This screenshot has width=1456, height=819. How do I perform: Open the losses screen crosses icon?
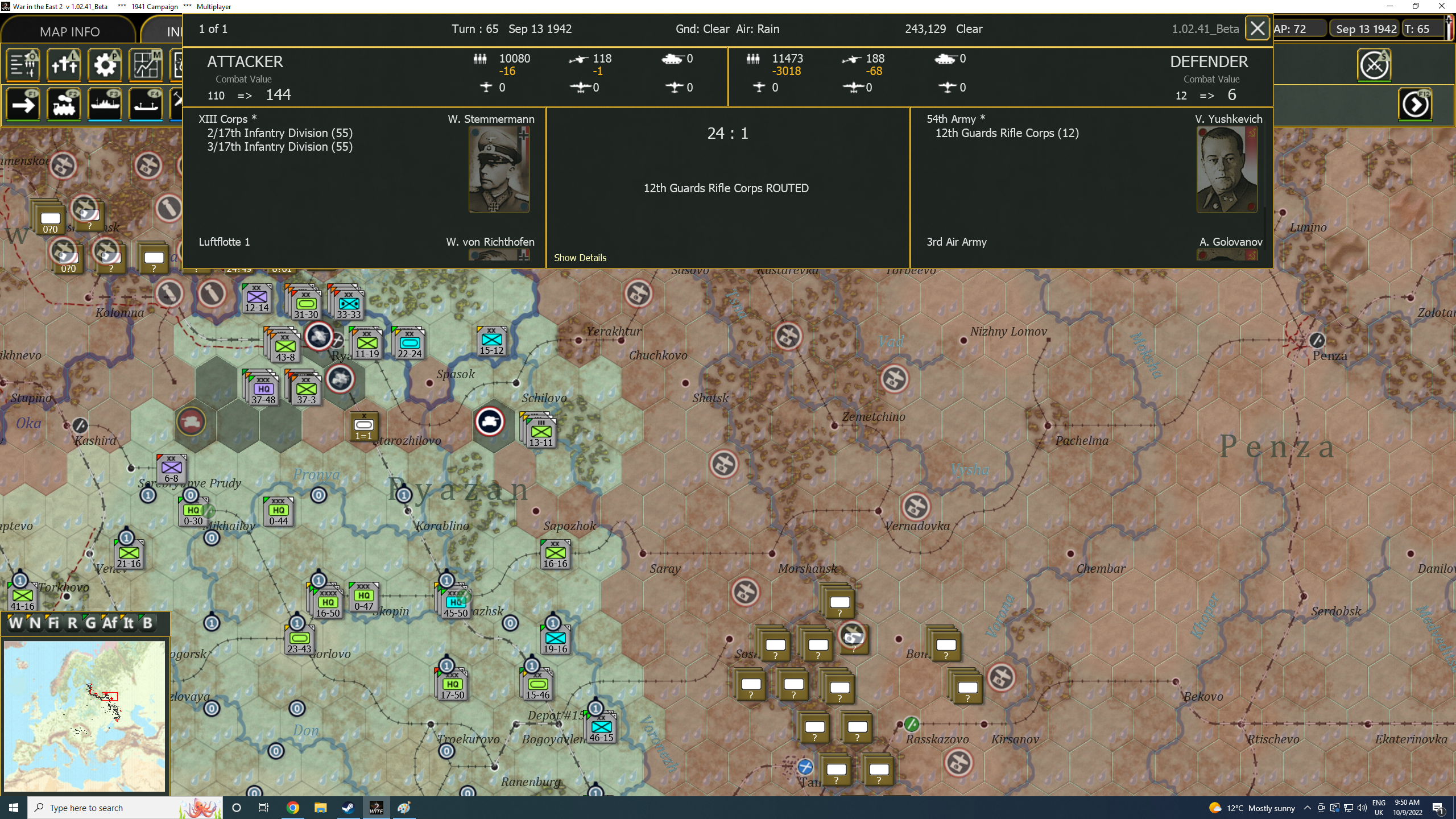[x=64, y=65]
